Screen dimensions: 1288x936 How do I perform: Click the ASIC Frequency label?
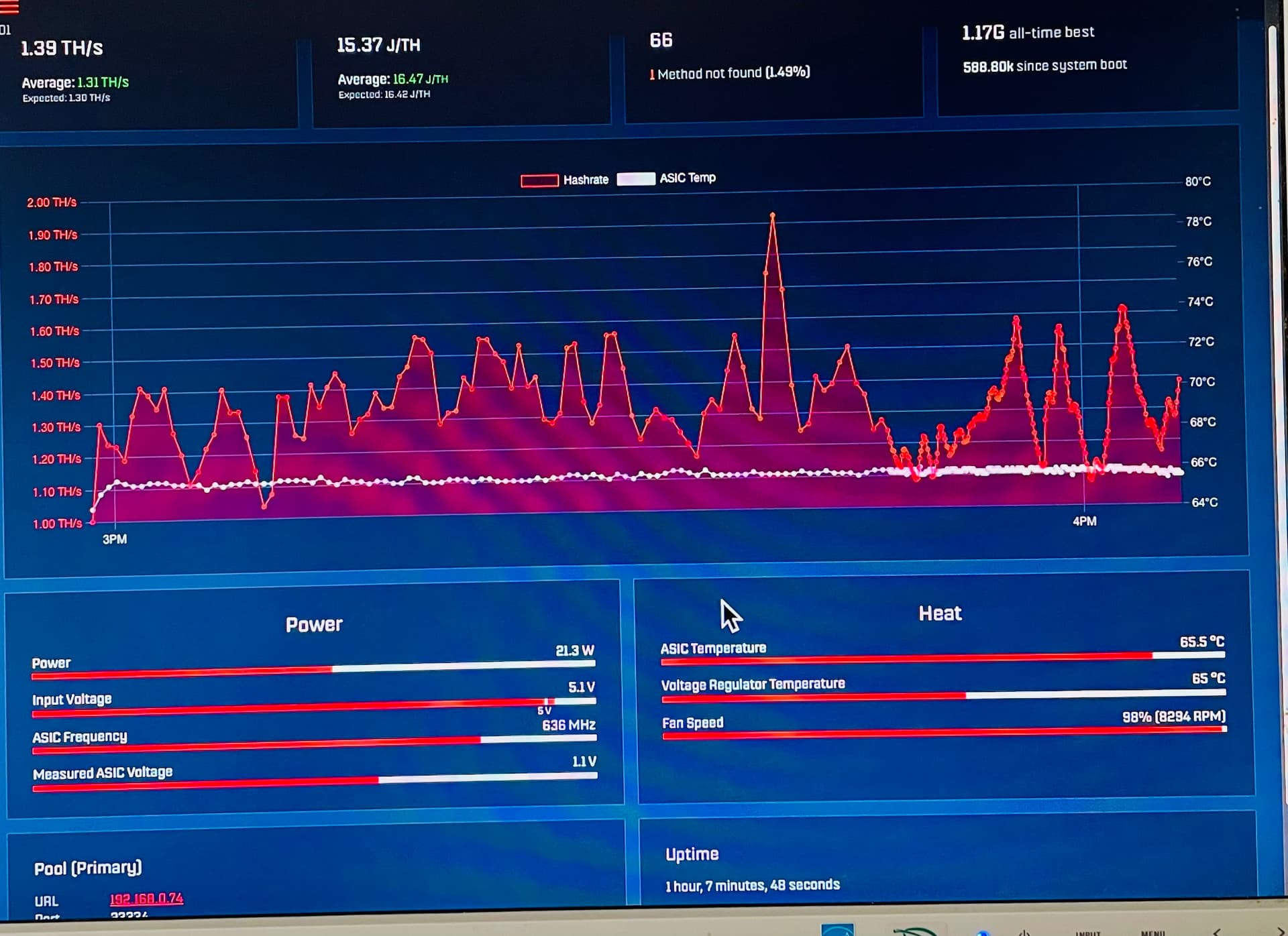(x=80, y=737)
